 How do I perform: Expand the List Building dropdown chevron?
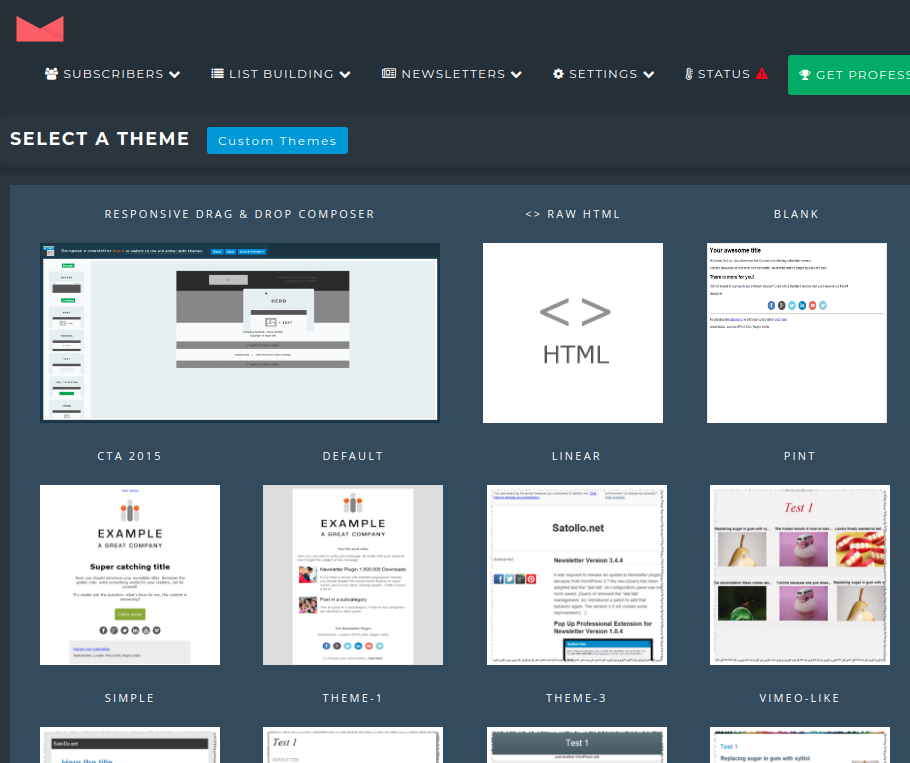point(345,74)
